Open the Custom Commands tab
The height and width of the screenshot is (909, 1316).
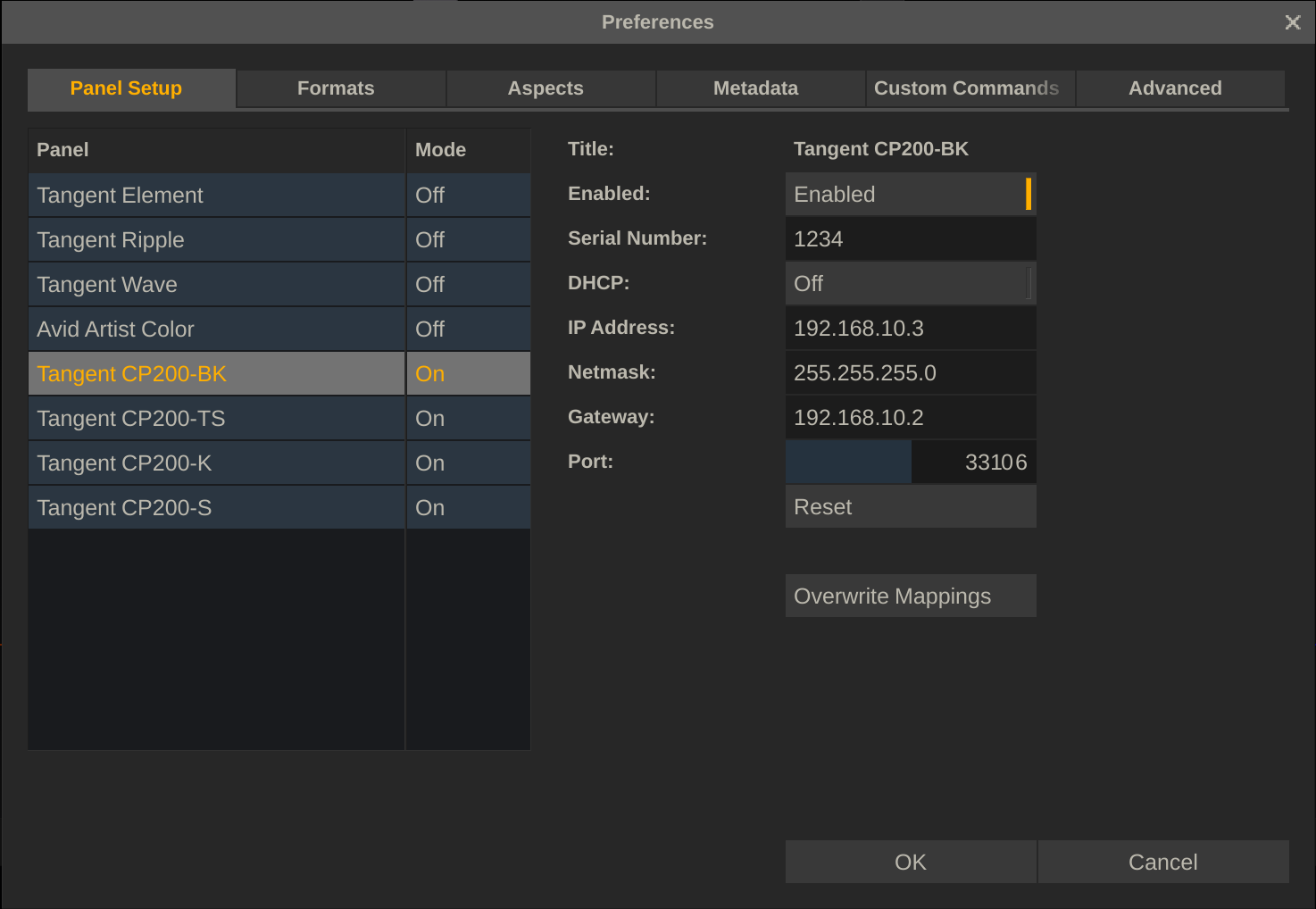click(970, 88)
